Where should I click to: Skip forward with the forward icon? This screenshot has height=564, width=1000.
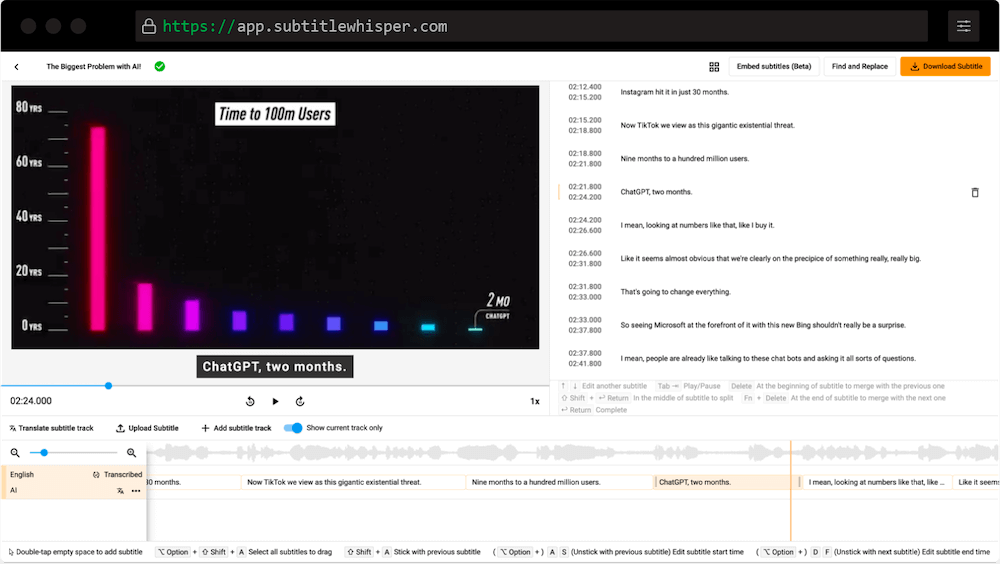[300, 401]
